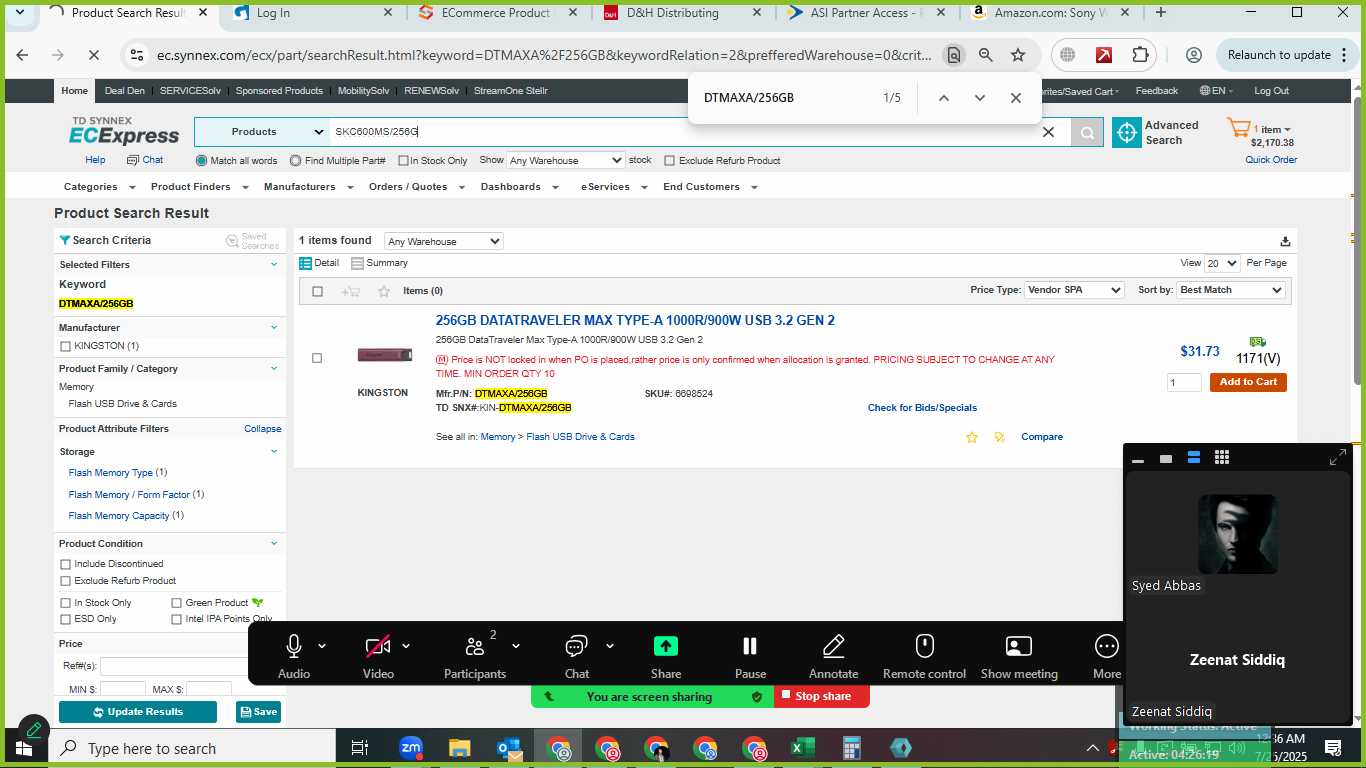Image resolution: width=1366 pixels, height=768 pixels.
Task: Check the ESD Only filter
Action: coord(66,619)
